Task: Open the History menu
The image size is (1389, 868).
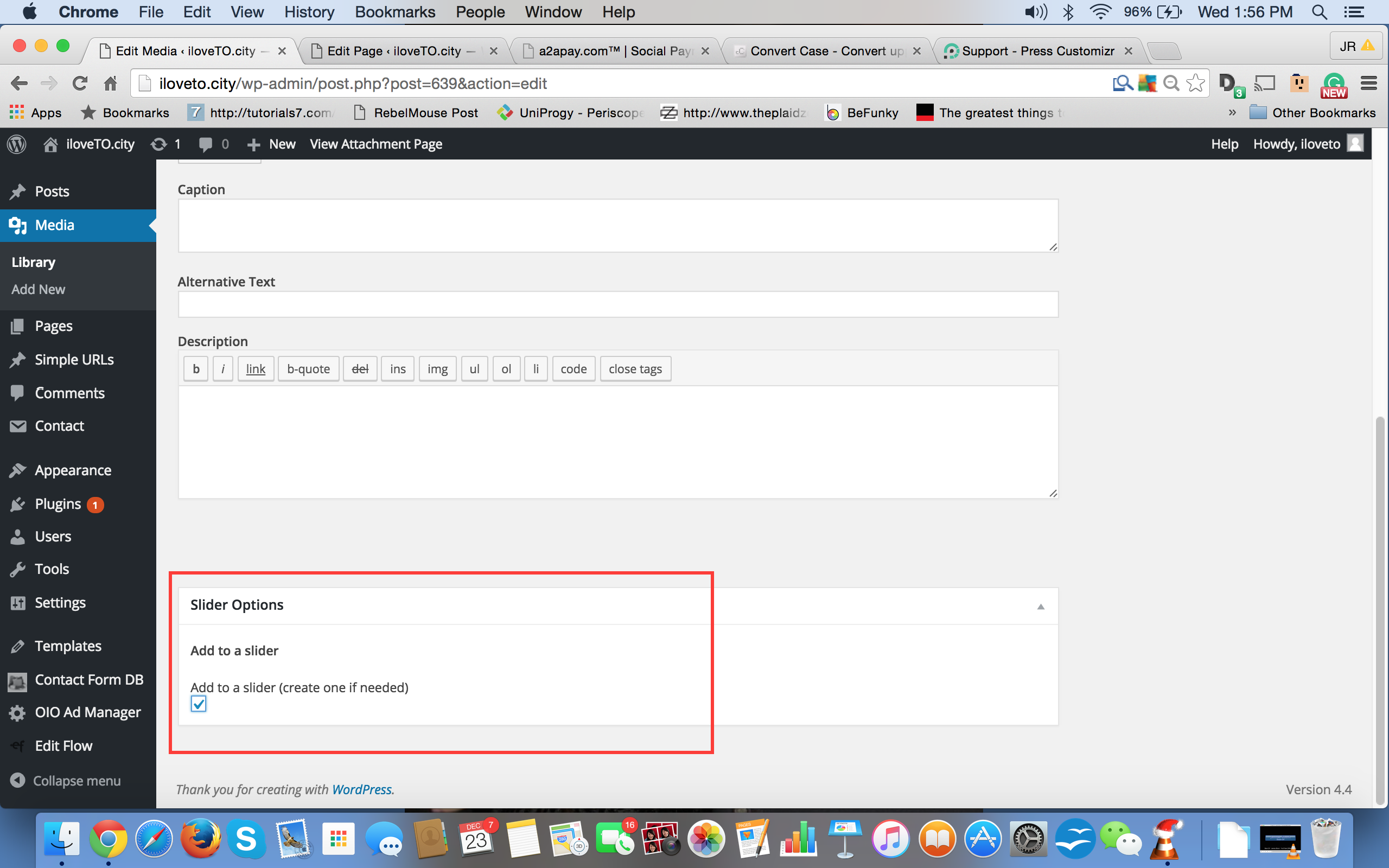Action: [309, 12]
